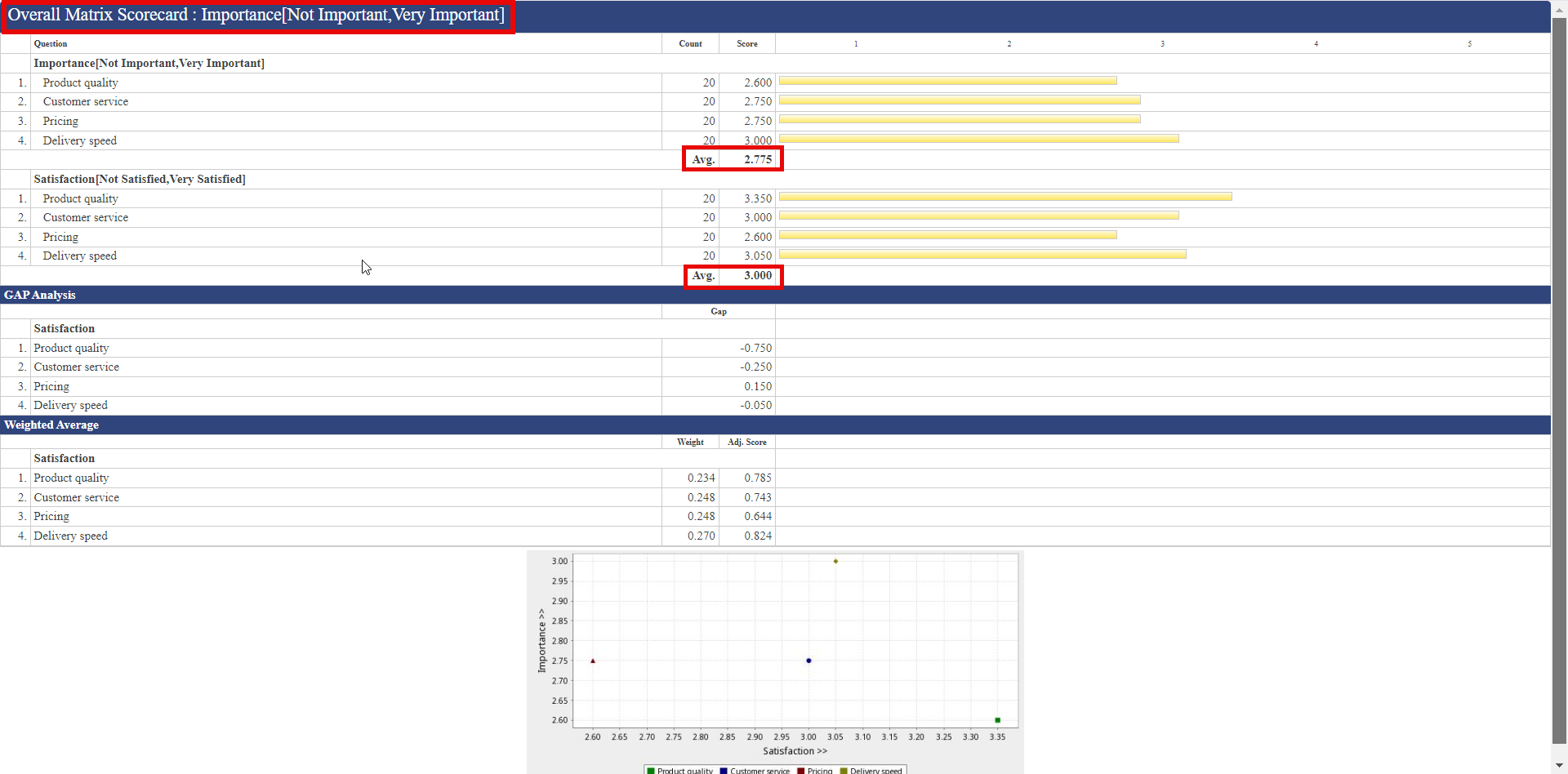Click the red triangle Pricing point in chart
Screen dimensions: 1568x774
(593, 661)
